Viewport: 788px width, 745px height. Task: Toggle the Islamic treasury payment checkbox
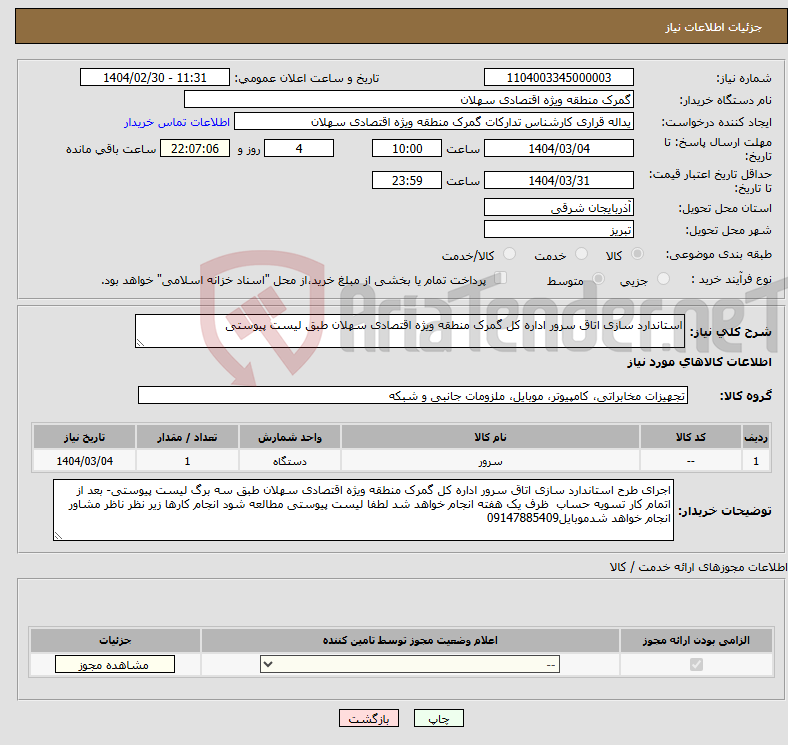(501, 278)
